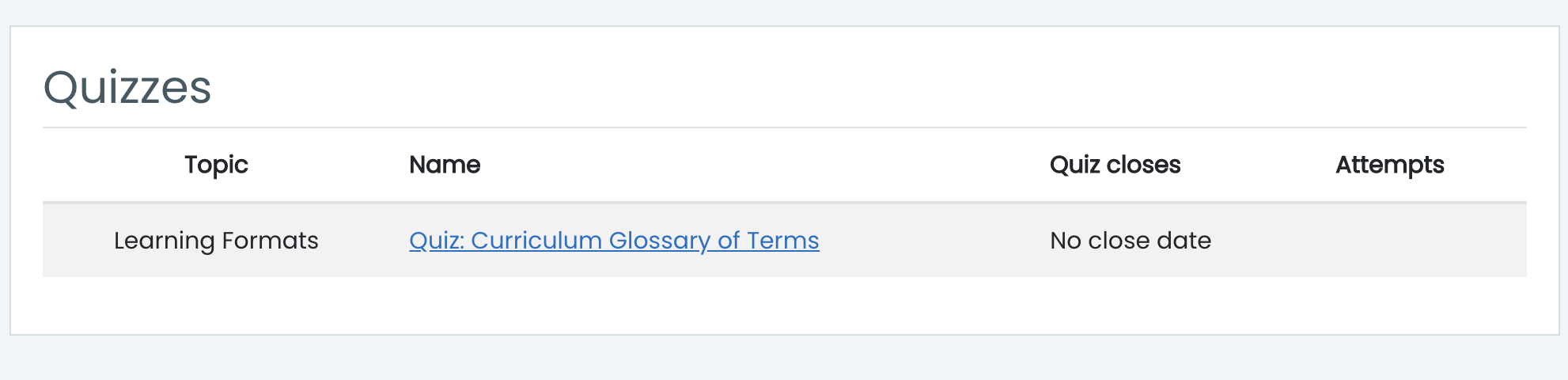This screenshot has width=1568, height=380.
Task: Click the word "Quiz:" in the link
Action: pos(437,241)
